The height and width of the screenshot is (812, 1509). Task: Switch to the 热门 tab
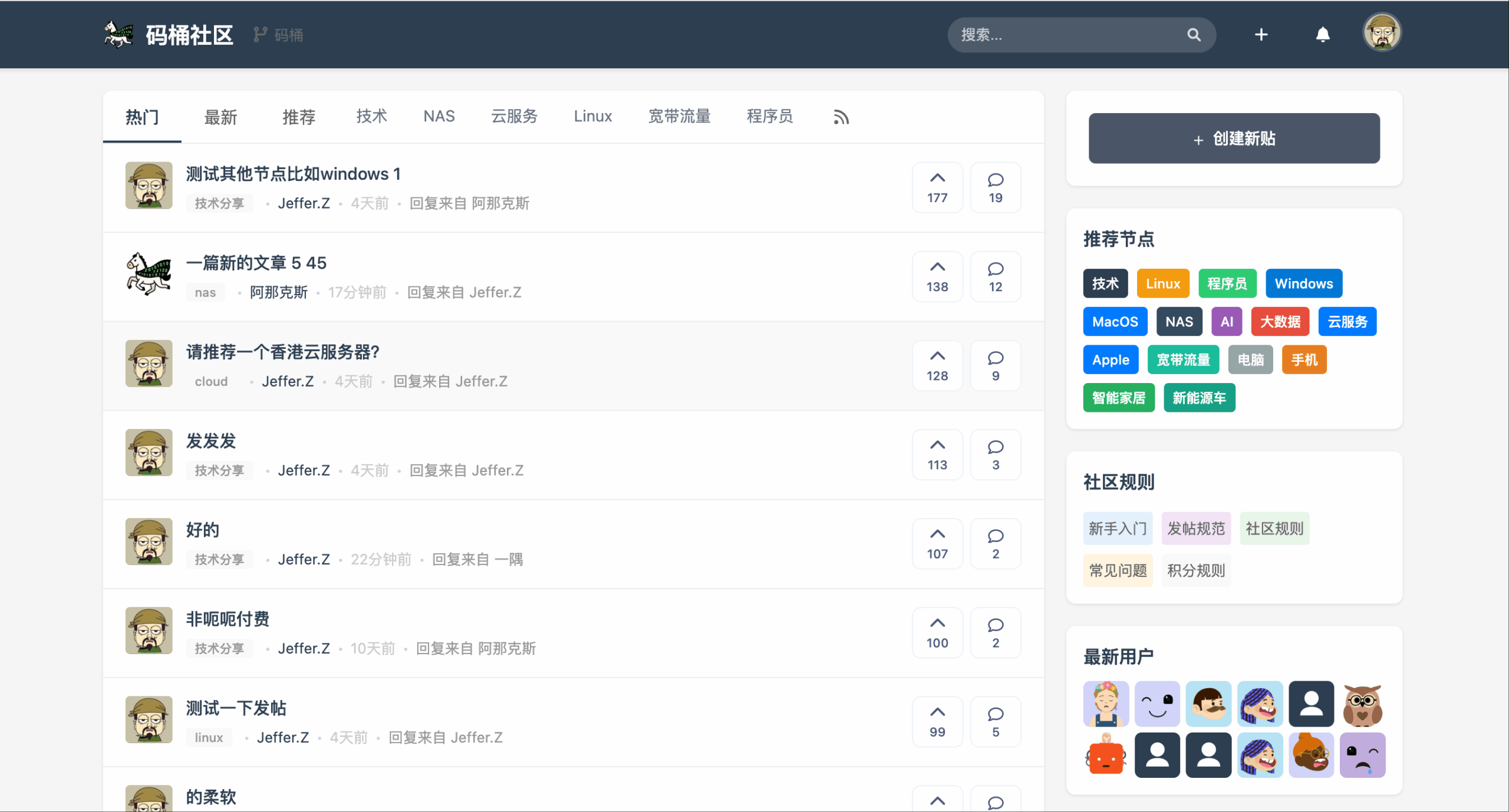point(142,117)
